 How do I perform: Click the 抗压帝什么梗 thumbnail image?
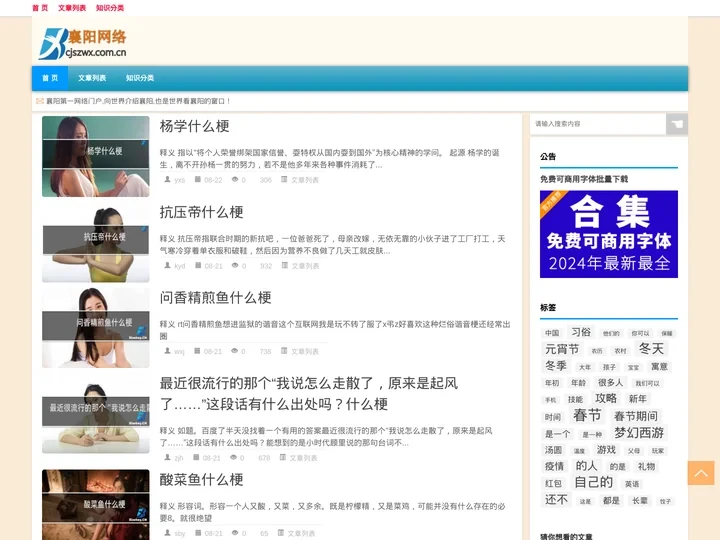(x=96, y=242)
